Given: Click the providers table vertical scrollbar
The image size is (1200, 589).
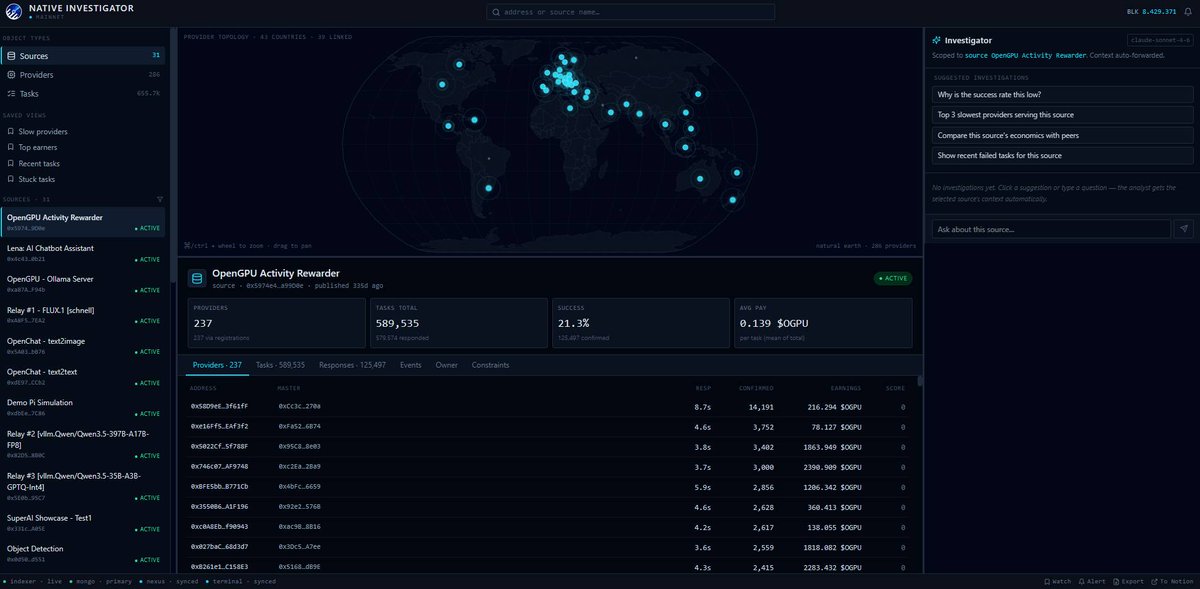Looking at the screenshot, I should (919, 381).
